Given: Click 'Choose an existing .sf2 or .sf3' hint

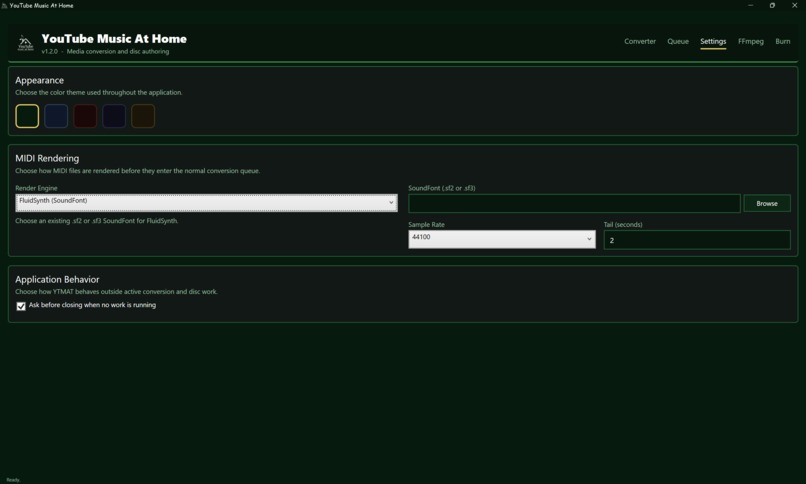Looking at the screenshot, I should [x=97, y=221].
